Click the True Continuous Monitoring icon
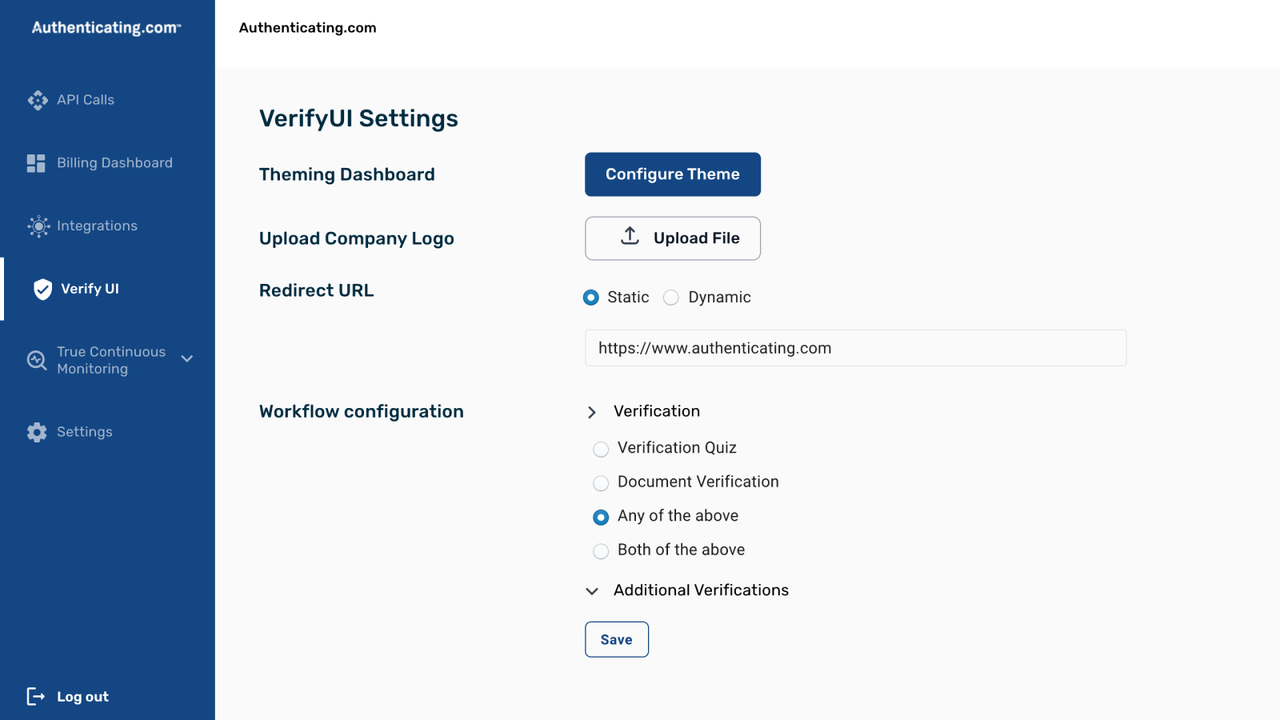Viewport: 1280px width, 720px height. [x=37, y=360]
